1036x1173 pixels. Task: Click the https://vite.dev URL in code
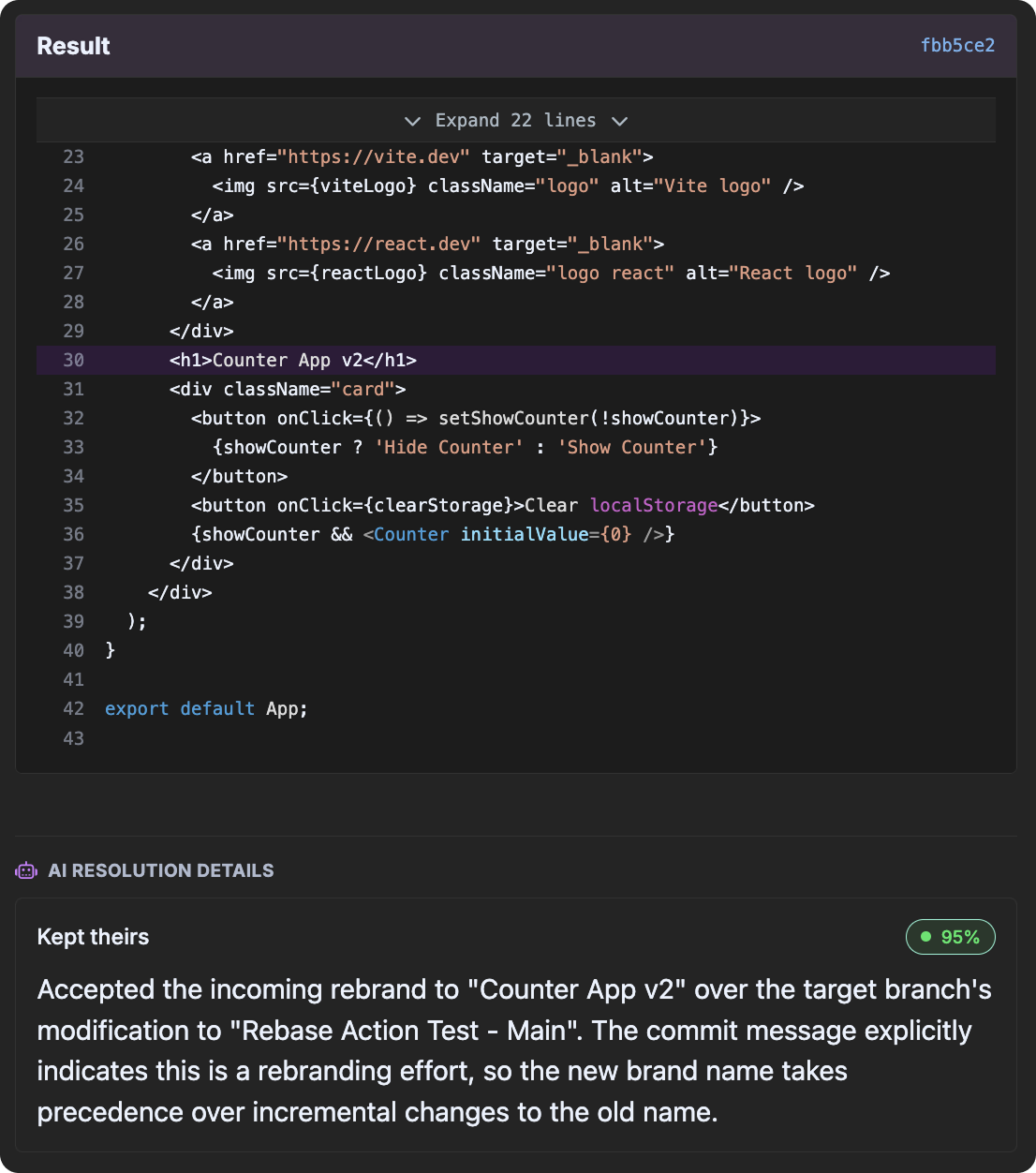point(378,156)
